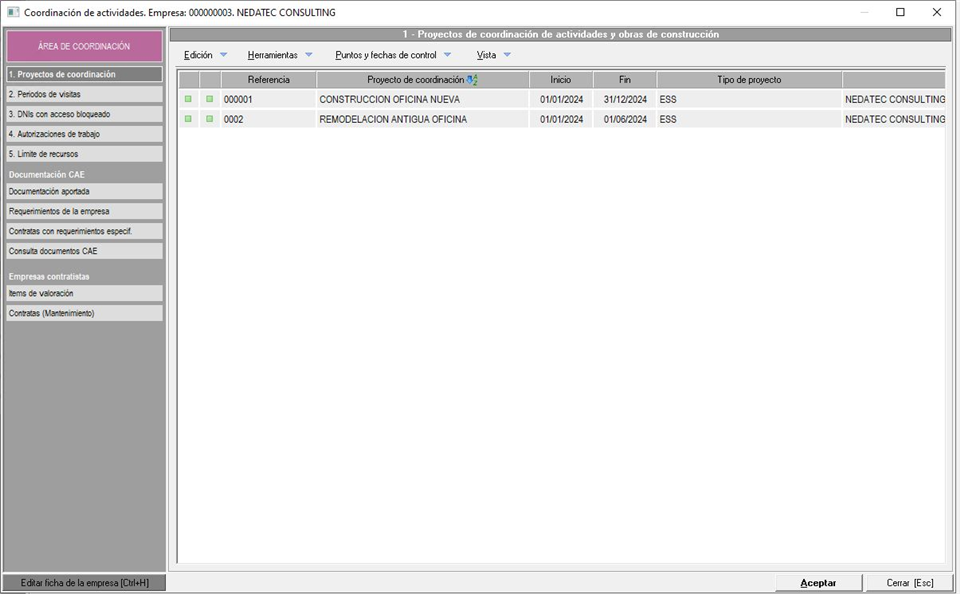Click second green status icon of project 000001
The image size is (960, 594).
point(209,99)
